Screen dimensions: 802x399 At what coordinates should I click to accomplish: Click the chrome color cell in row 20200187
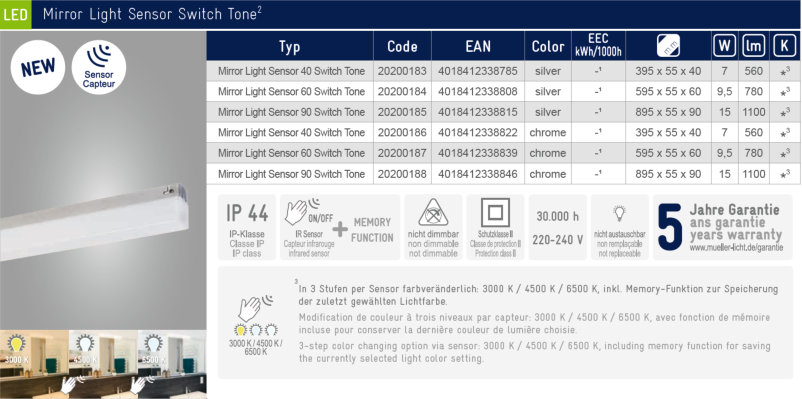click(x=548, y=153)
